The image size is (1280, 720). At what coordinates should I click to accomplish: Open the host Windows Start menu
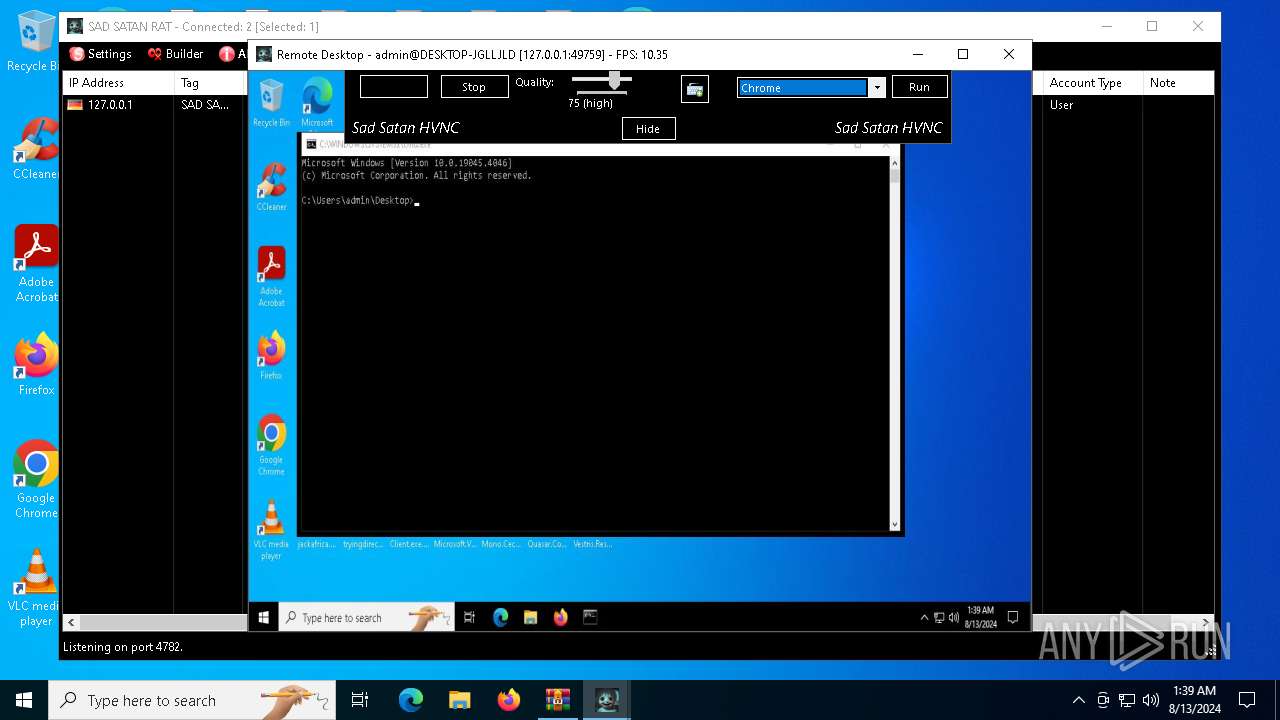coord(24,700)
